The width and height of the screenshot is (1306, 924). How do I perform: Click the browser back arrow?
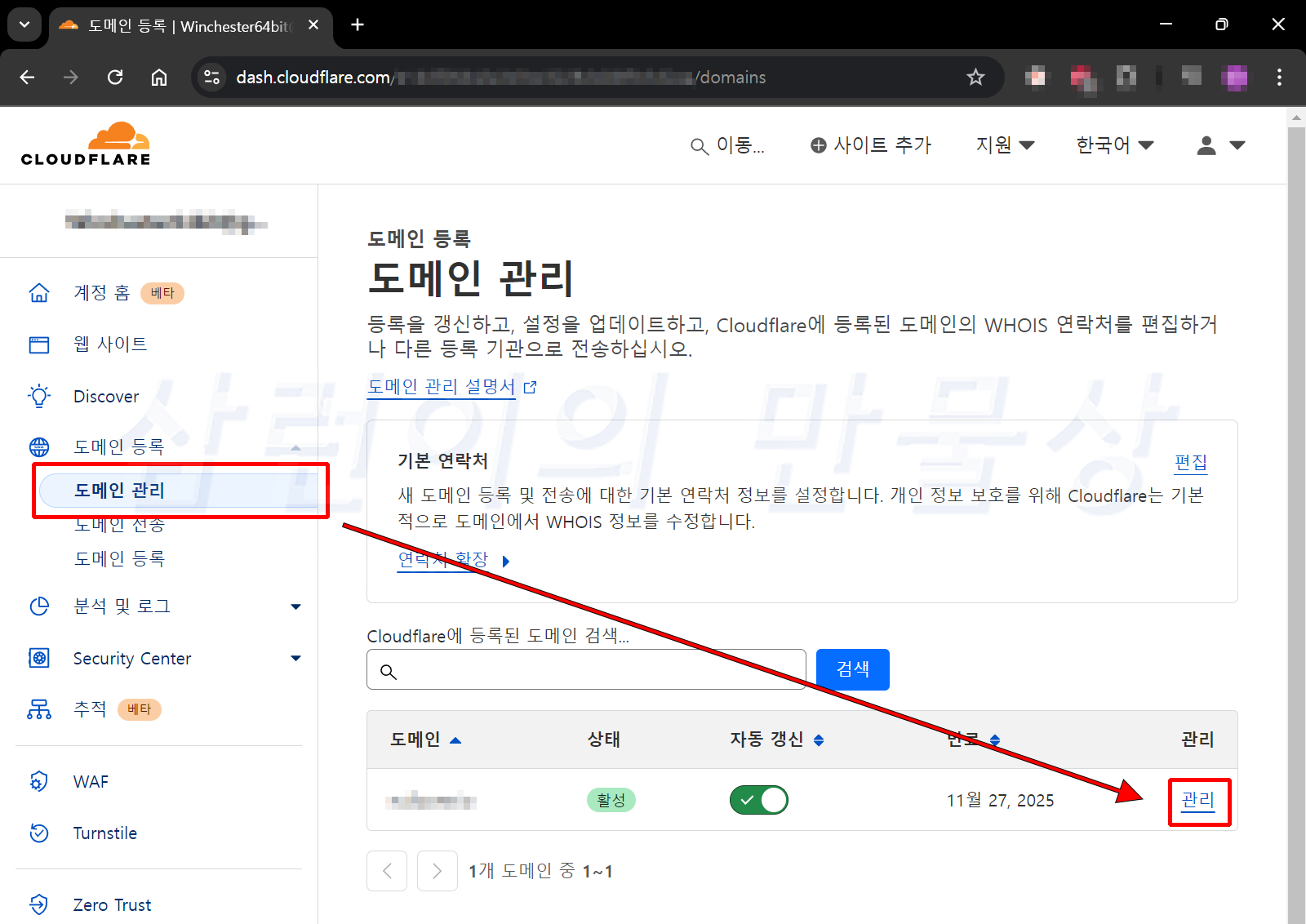tap(27, 77)
